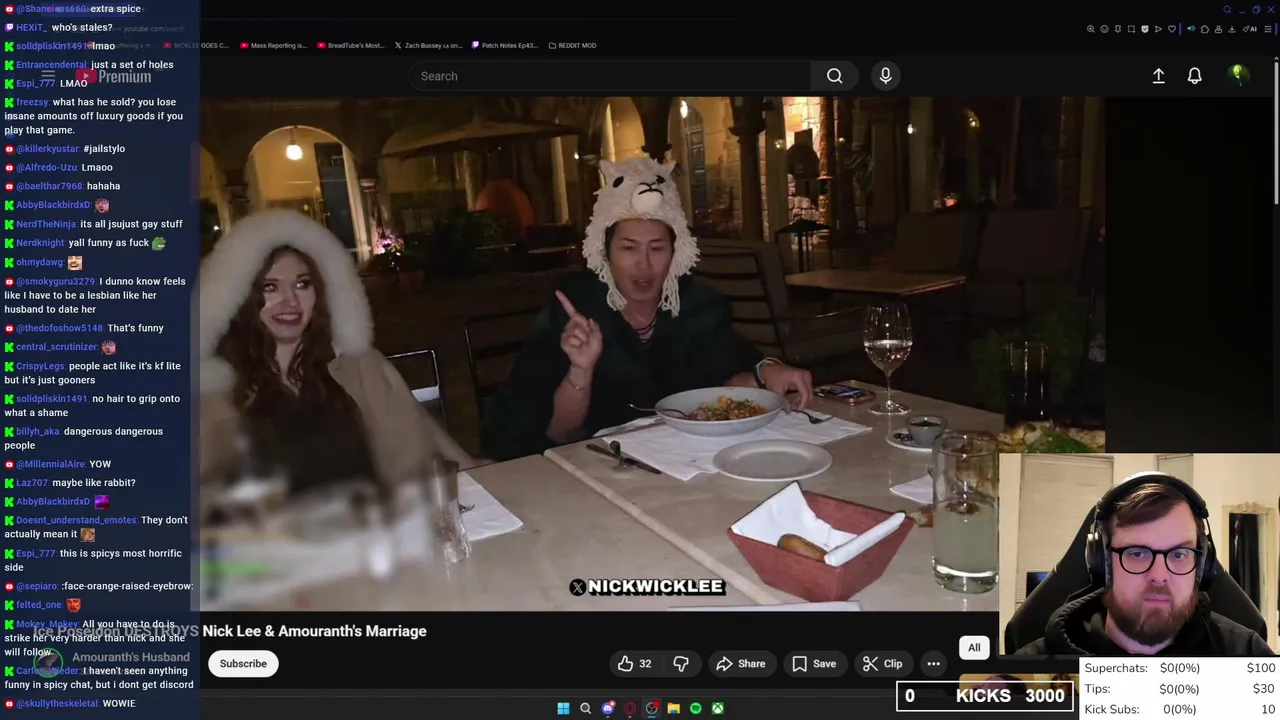Click the browser heart bookmark icon

click(x=1172, y=29)
